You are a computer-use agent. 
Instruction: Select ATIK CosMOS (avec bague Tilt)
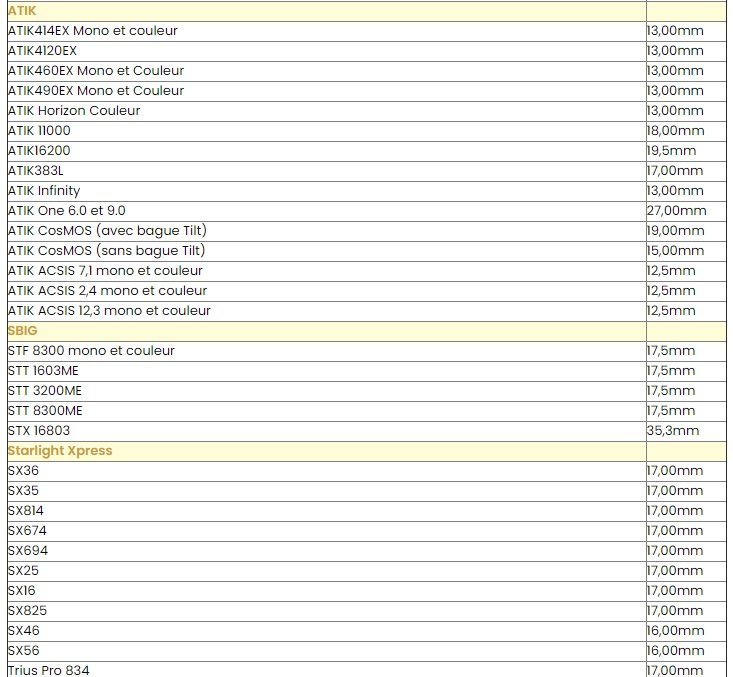(106, 231)
